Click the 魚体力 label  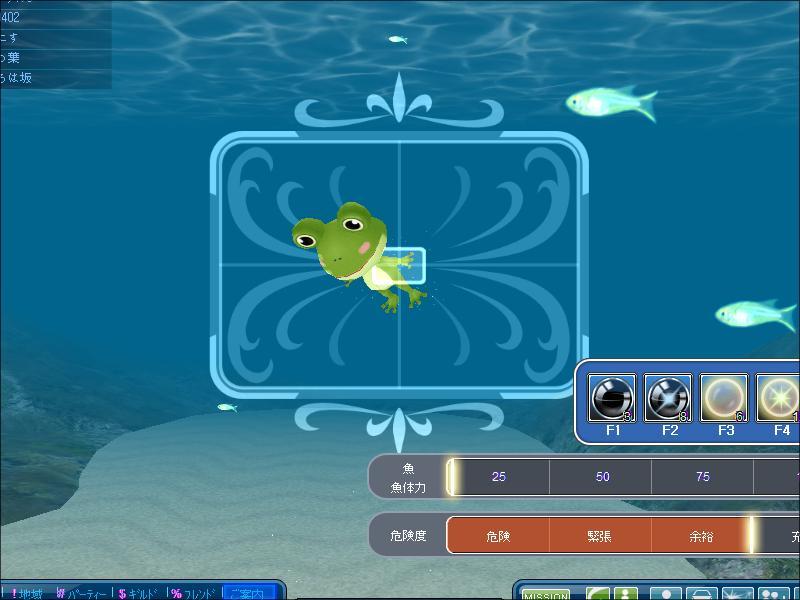pyautogui.click(x=408, y=488)
